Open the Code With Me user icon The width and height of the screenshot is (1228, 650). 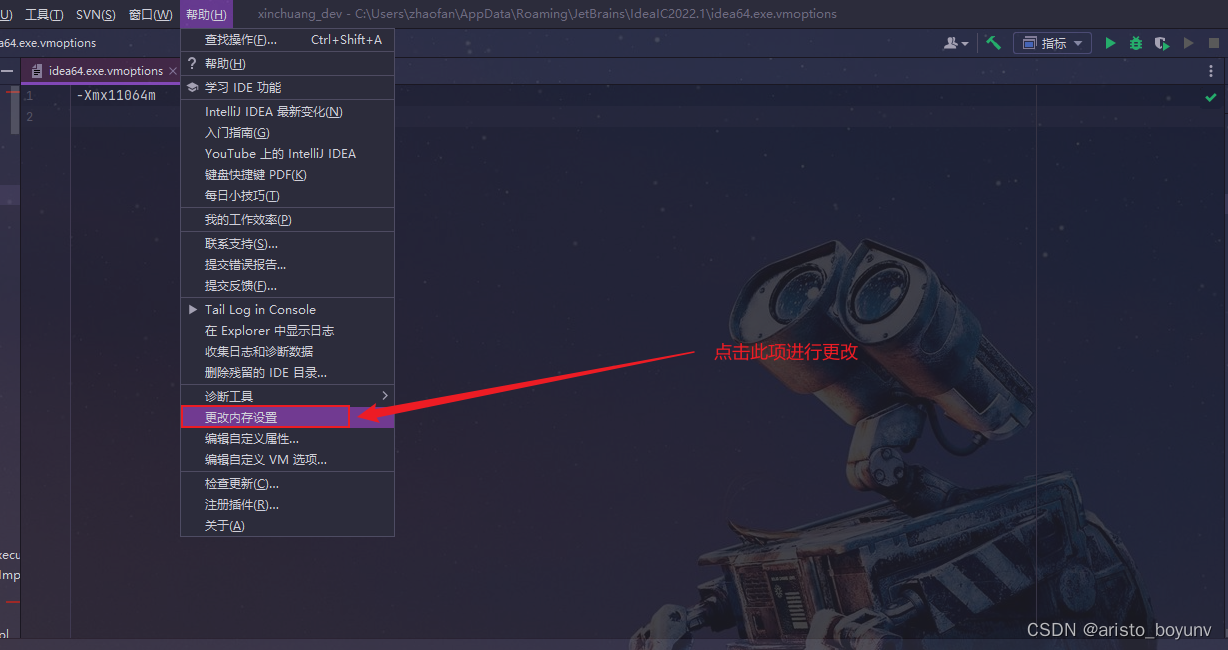pos(955,43)
